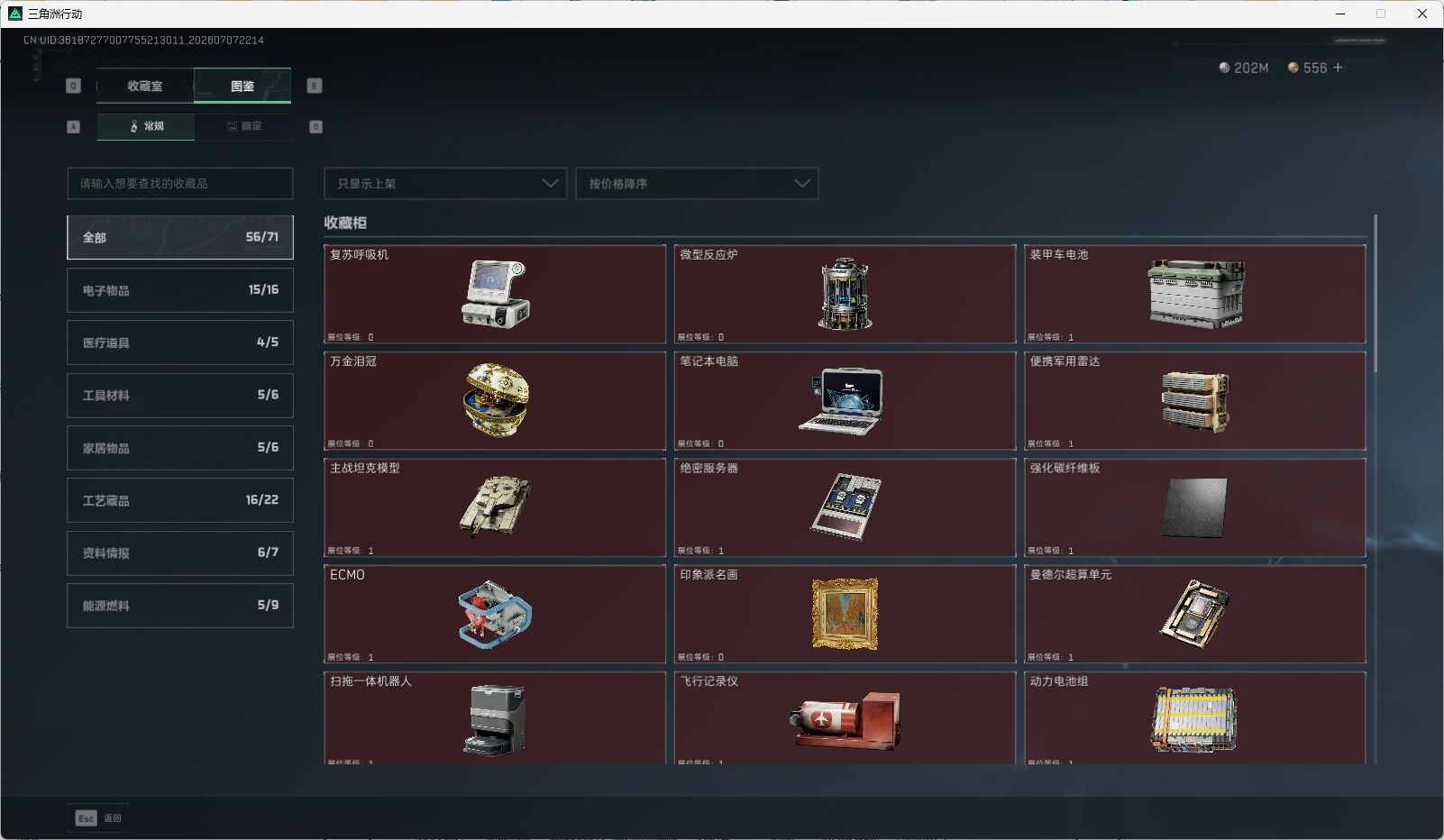
Task: Click the D key hint icon
Action: pyautogui.click(x=315, y=127)
